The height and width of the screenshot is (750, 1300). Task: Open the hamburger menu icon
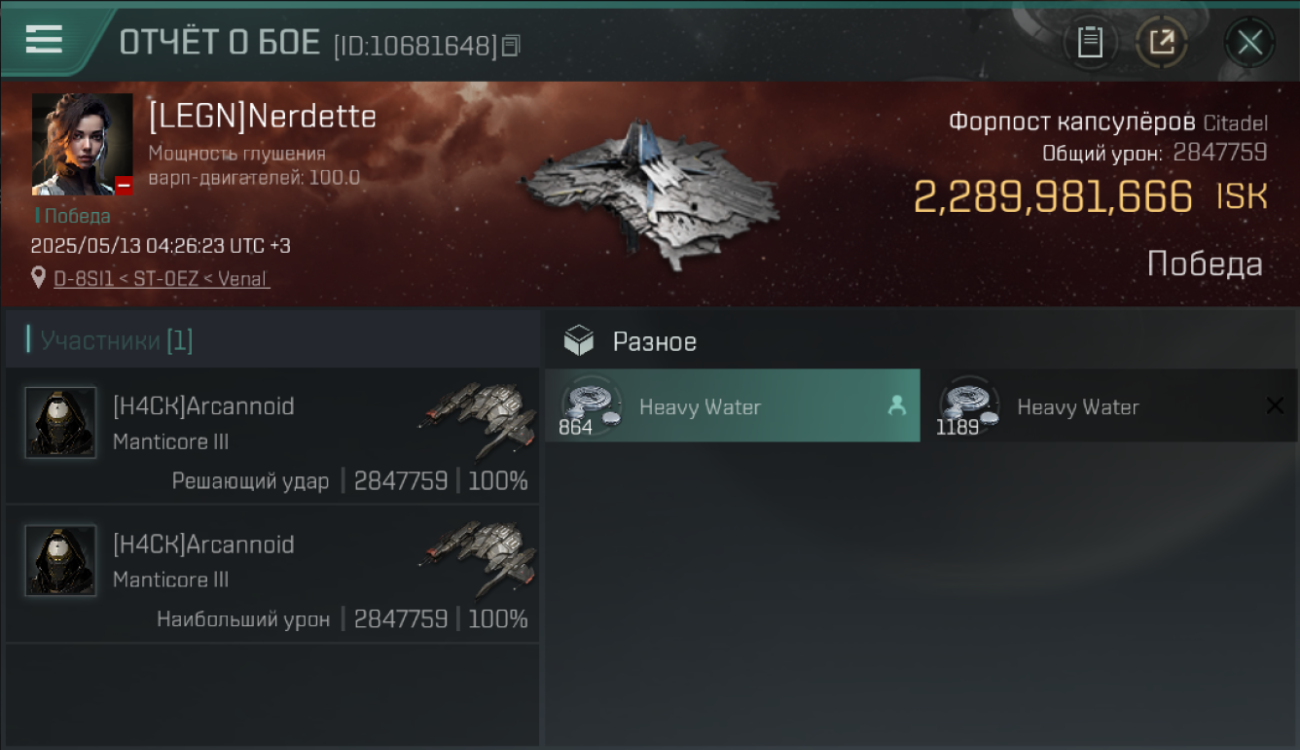point(44,39)
